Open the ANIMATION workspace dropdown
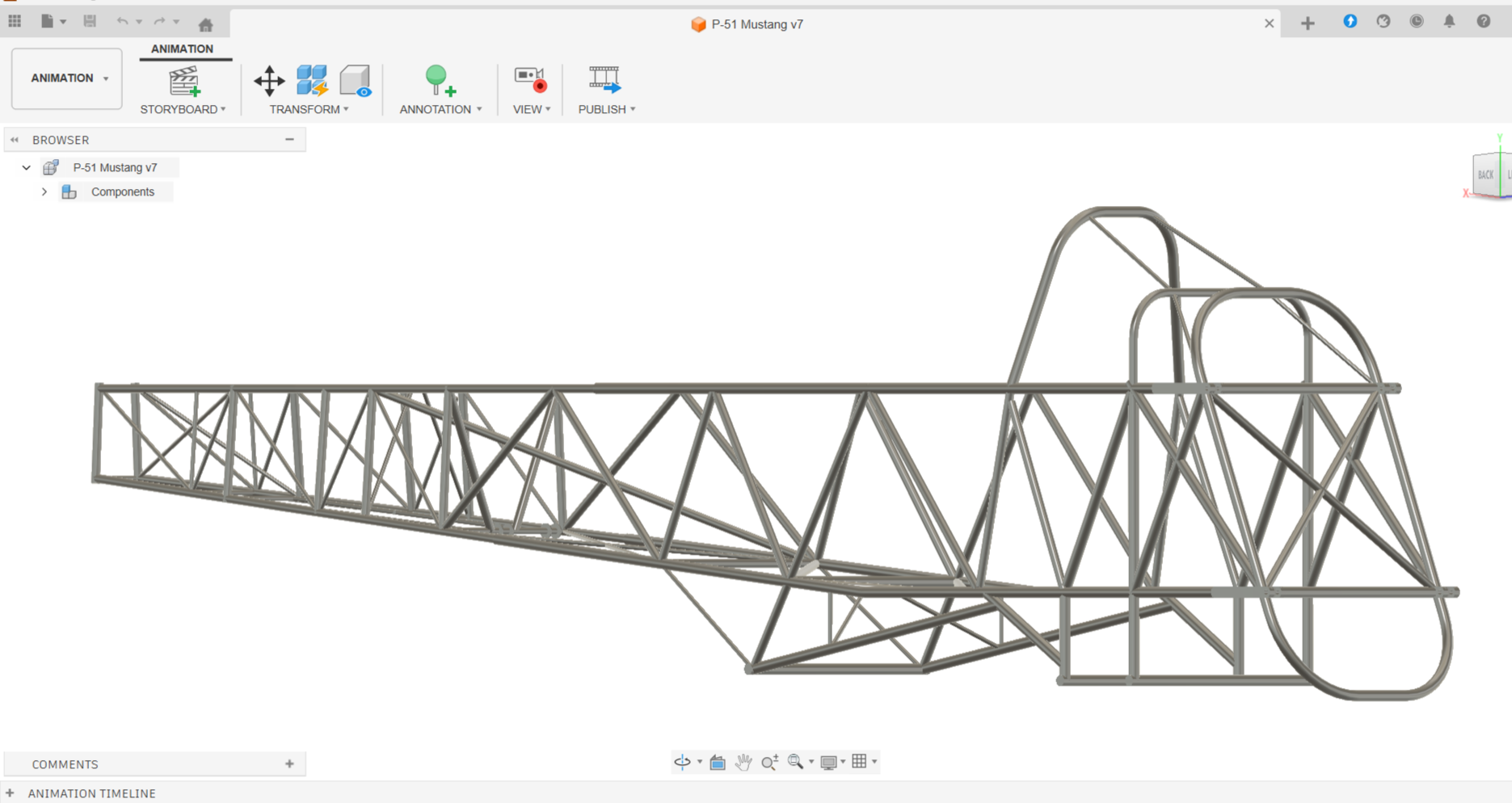The height and width of the screenshot is (803, 1512). click(x=67, y=78)
